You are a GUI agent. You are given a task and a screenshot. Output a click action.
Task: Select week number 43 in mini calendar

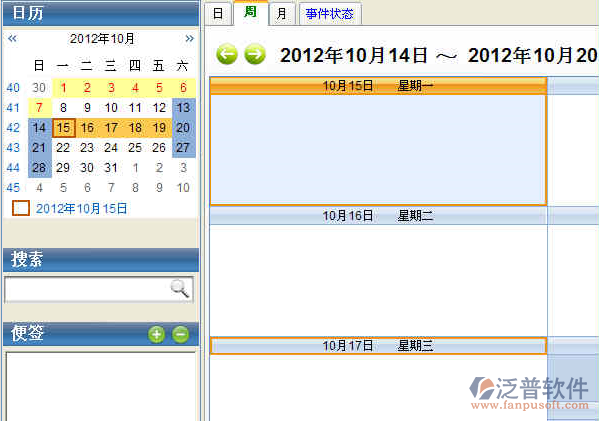(13, 147)
